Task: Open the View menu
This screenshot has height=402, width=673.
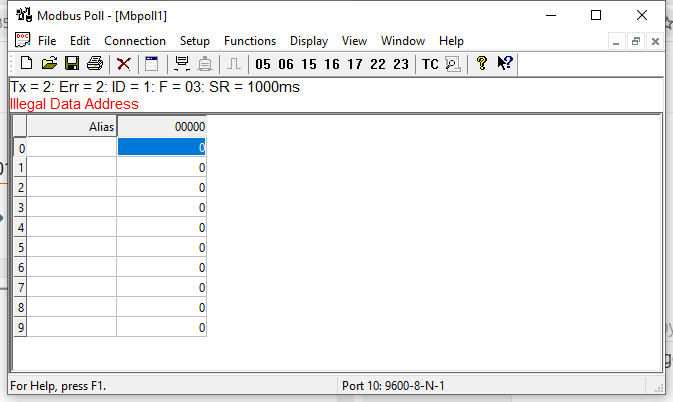Action: [x=354, y=41]
